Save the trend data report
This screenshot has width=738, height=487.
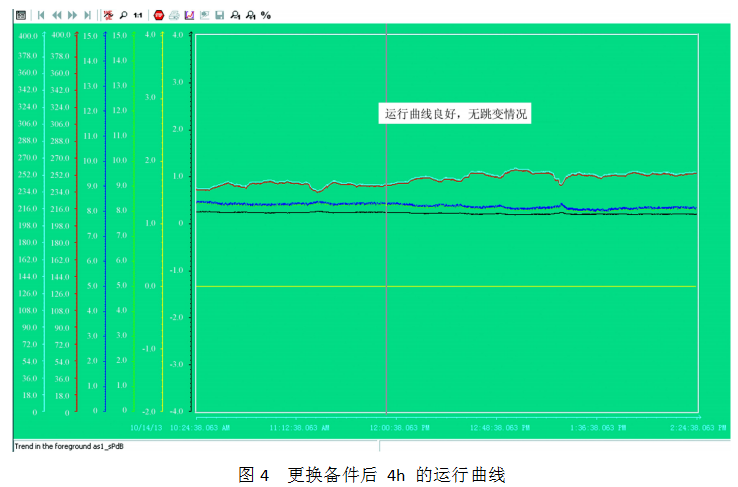click(x=219, y=16)
